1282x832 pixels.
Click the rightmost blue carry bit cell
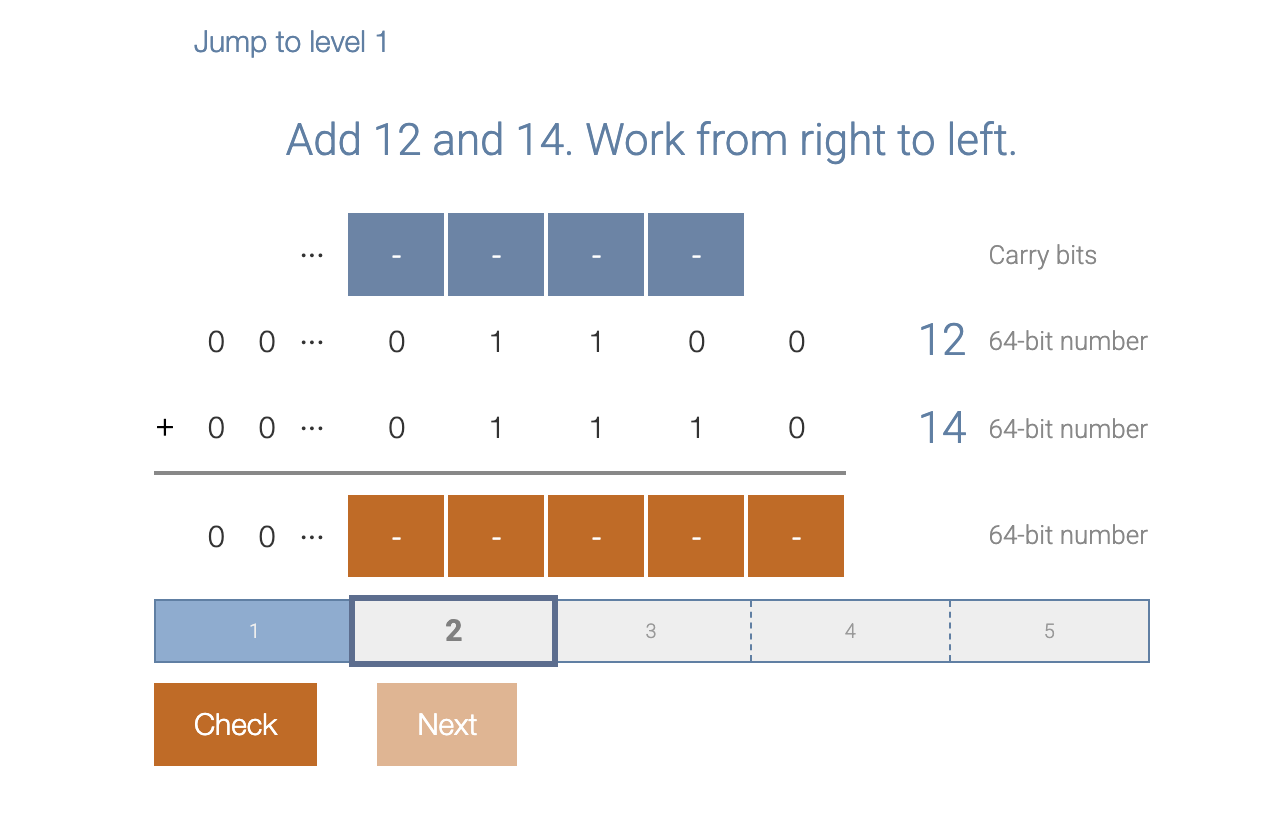pyautogui.click(x=695, y=254)
